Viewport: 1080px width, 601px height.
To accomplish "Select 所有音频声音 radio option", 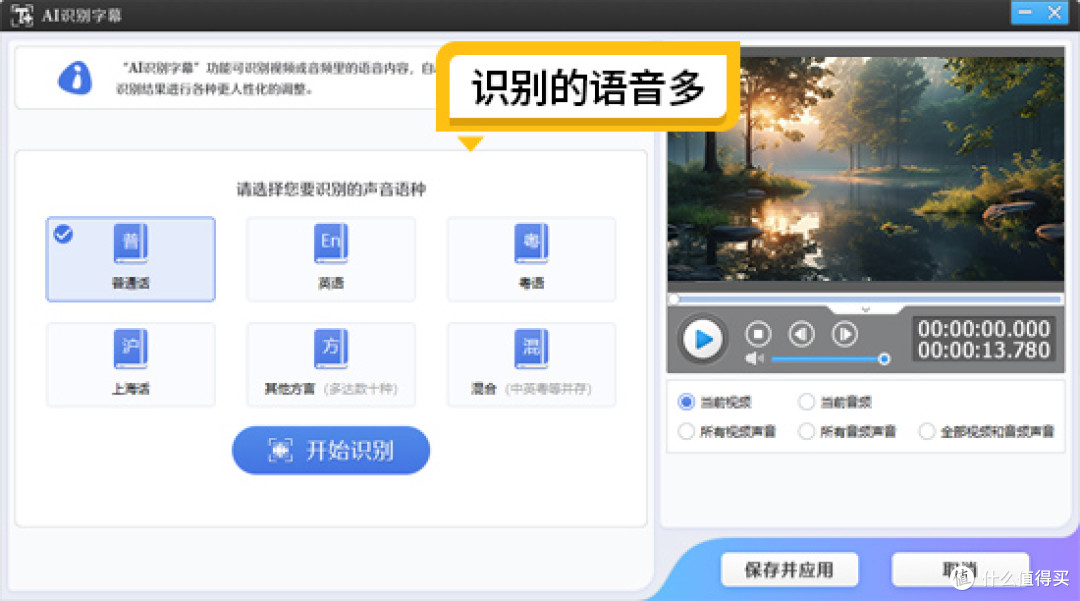I will click(807, 432).
